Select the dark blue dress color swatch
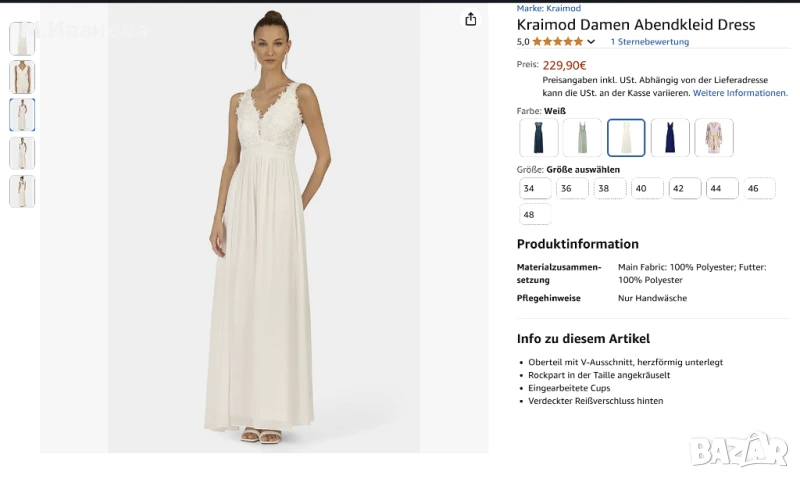This screenshot has height=479, width=800. (539, 138)
